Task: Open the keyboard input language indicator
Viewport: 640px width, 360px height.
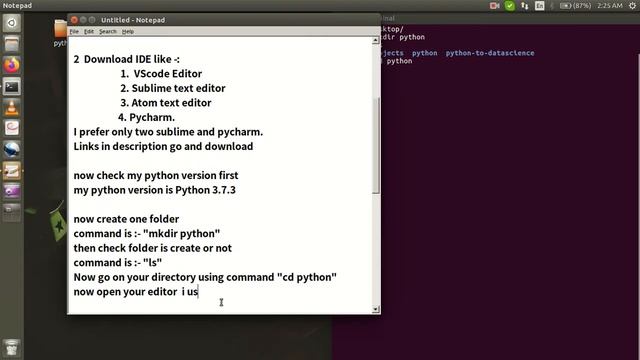Action: click(540, 6)
